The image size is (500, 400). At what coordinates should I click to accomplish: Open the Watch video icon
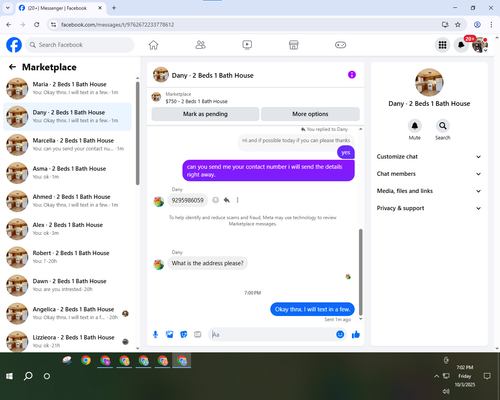point(247,45)
